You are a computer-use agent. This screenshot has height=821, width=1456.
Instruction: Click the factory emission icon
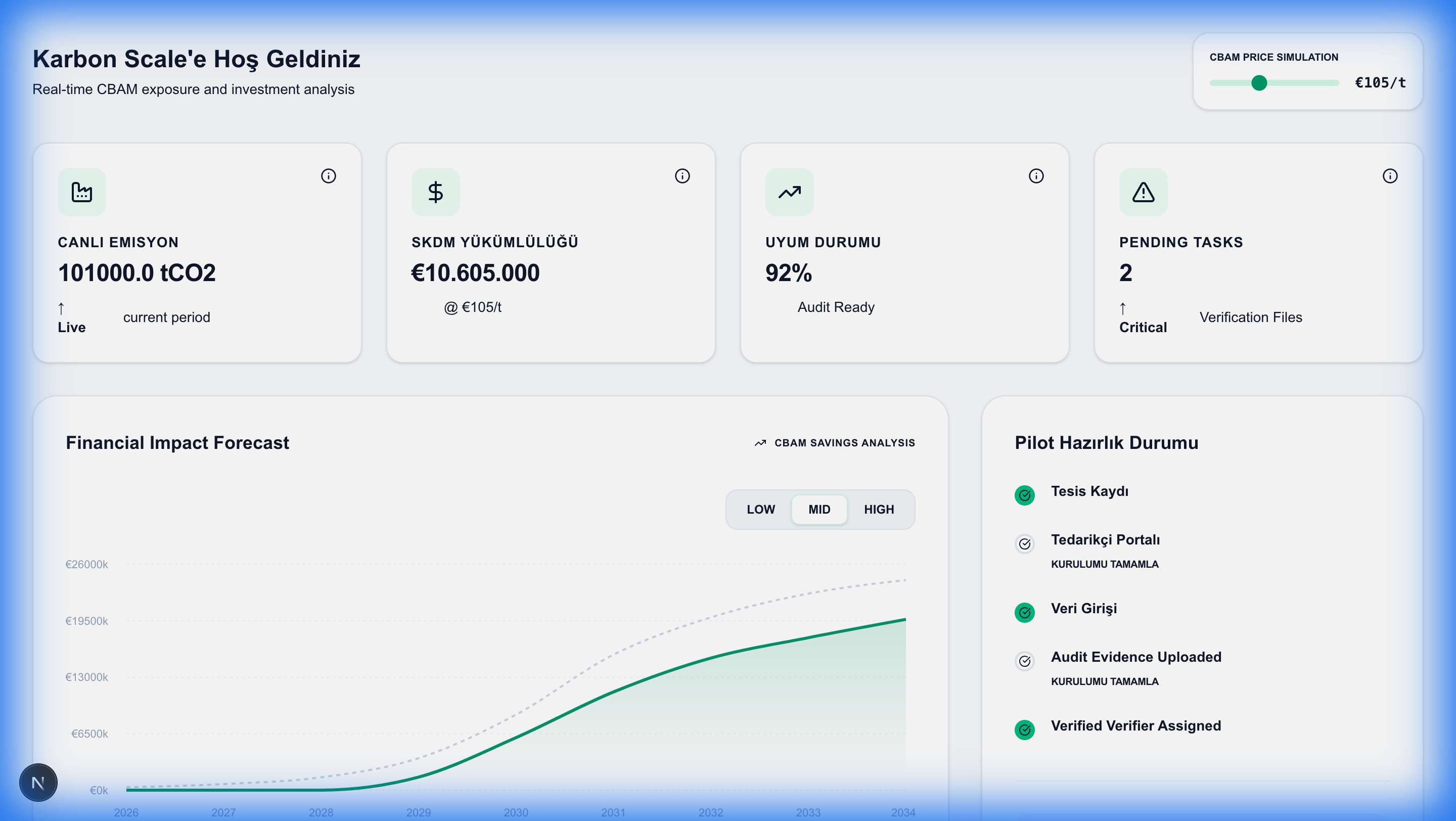(x=82, y=192)
